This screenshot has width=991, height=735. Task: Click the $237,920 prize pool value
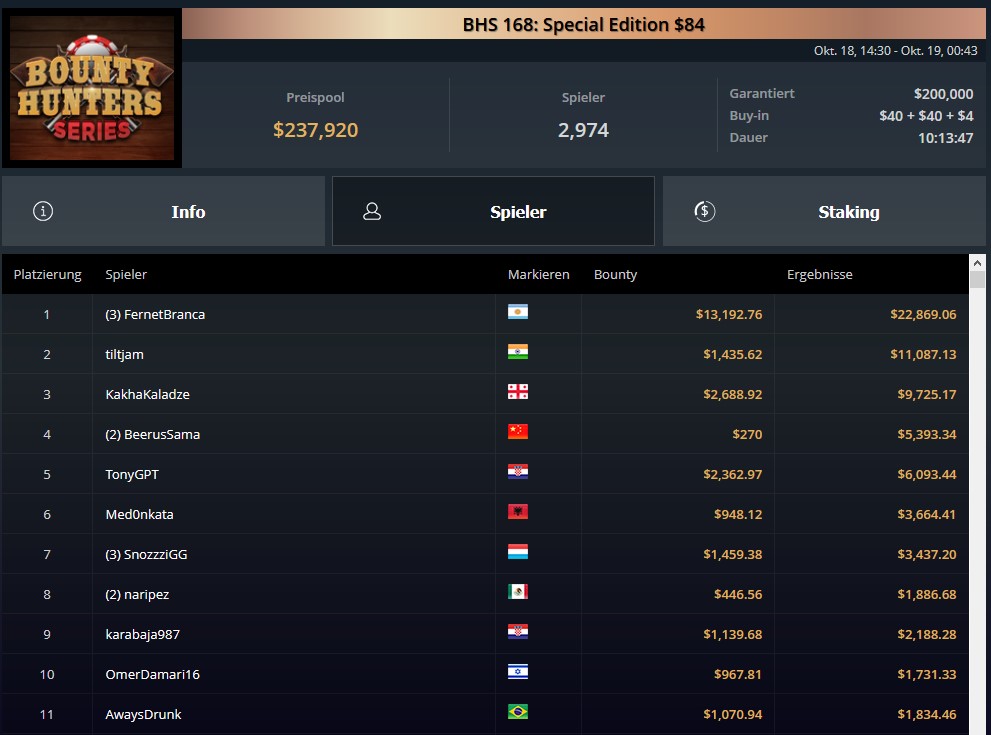click(x=315, y=130)
